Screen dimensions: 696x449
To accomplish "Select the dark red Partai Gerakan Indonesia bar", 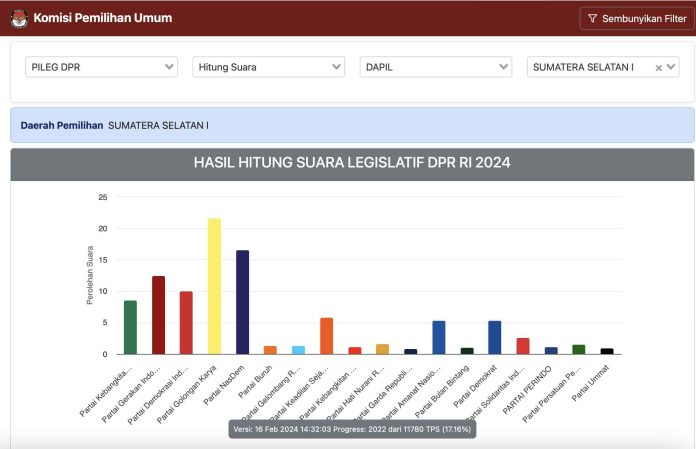I will tap(158, 315).
